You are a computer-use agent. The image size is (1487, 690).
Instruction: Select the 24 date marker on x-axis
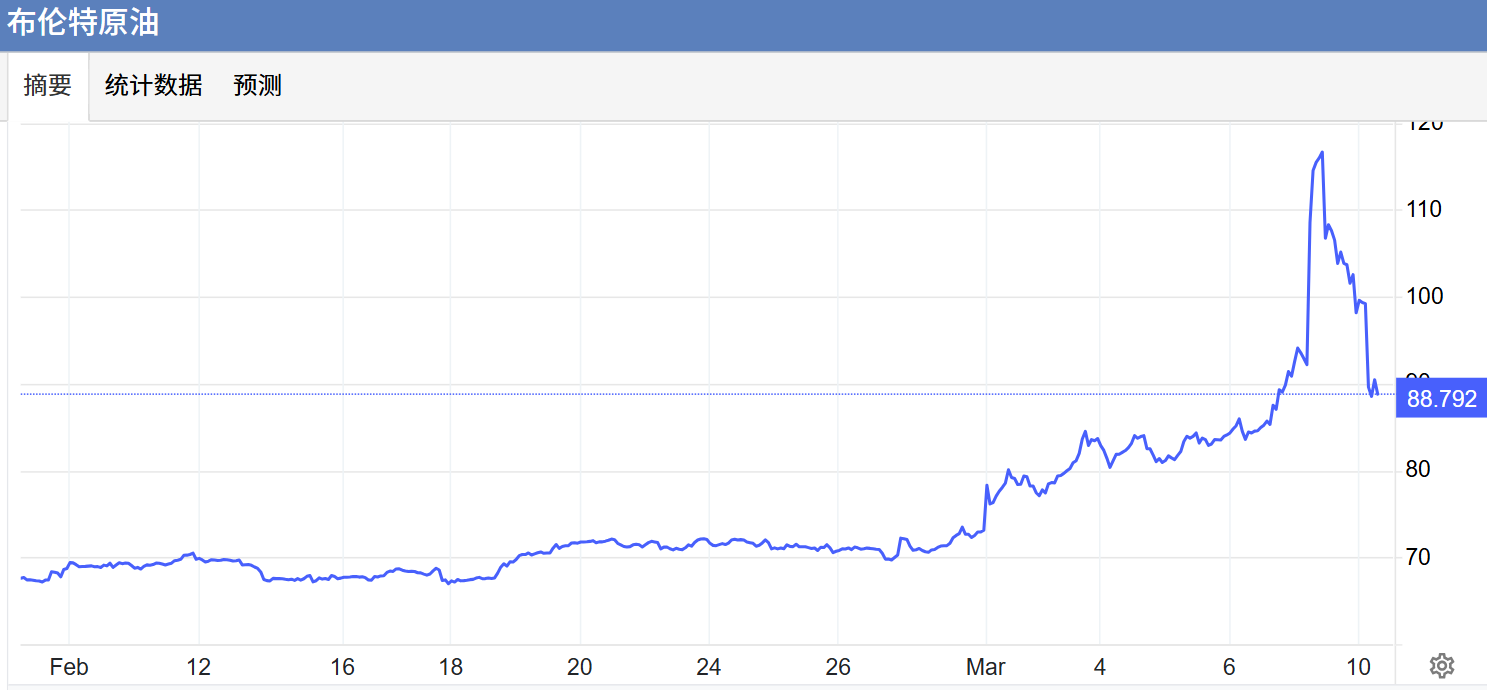(708, 667)
